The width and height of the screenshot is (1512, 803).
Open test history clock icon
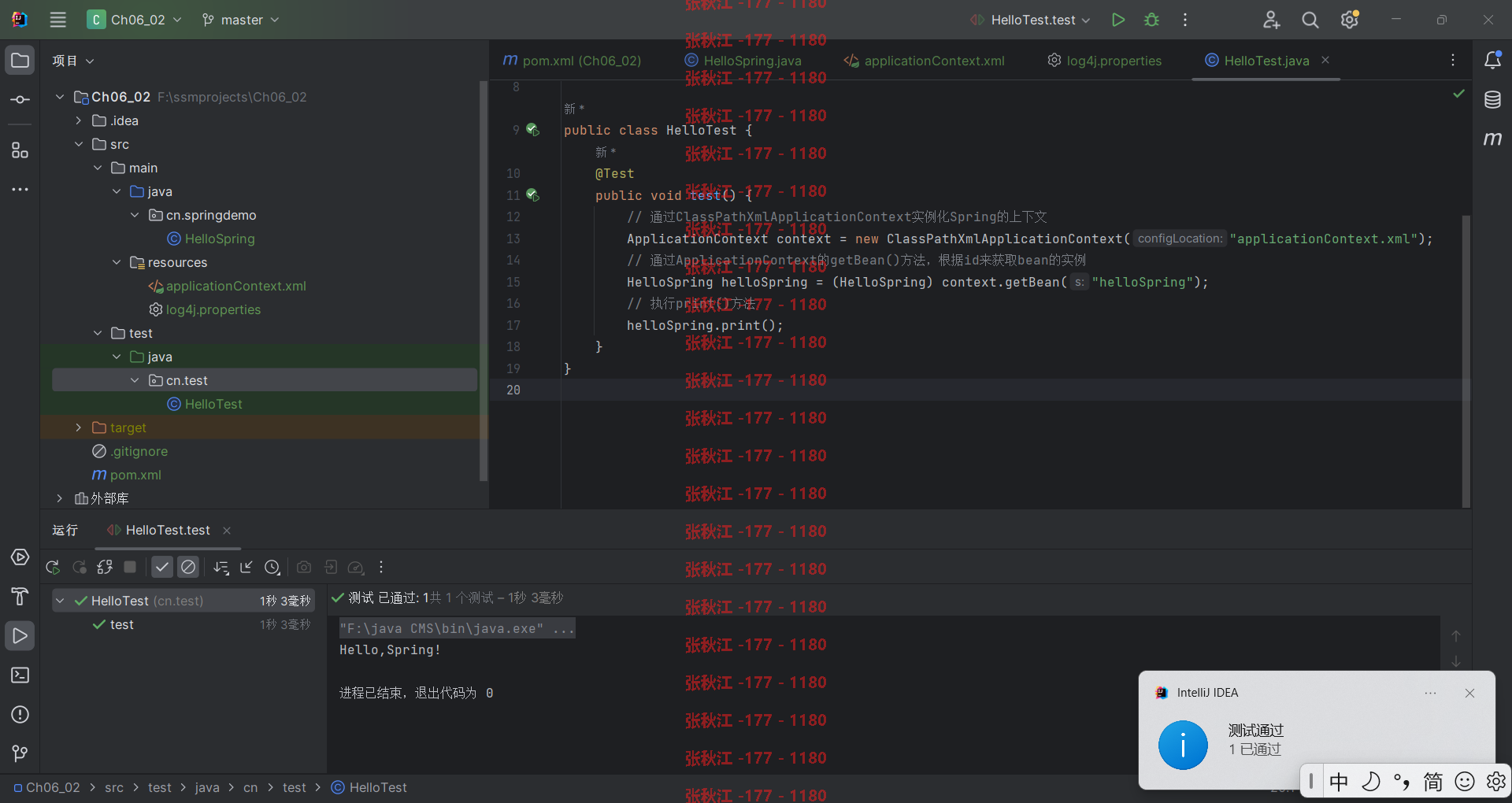click(272, 567)
